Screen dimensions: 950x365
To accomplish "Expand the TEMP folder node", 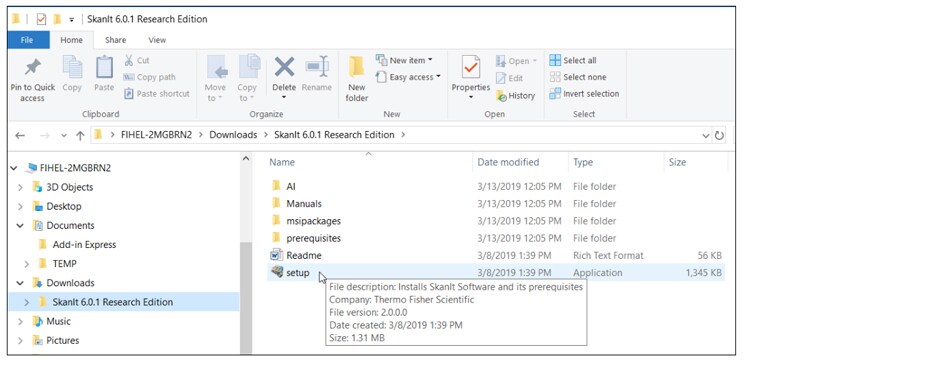I will click(x=27, y=264).
